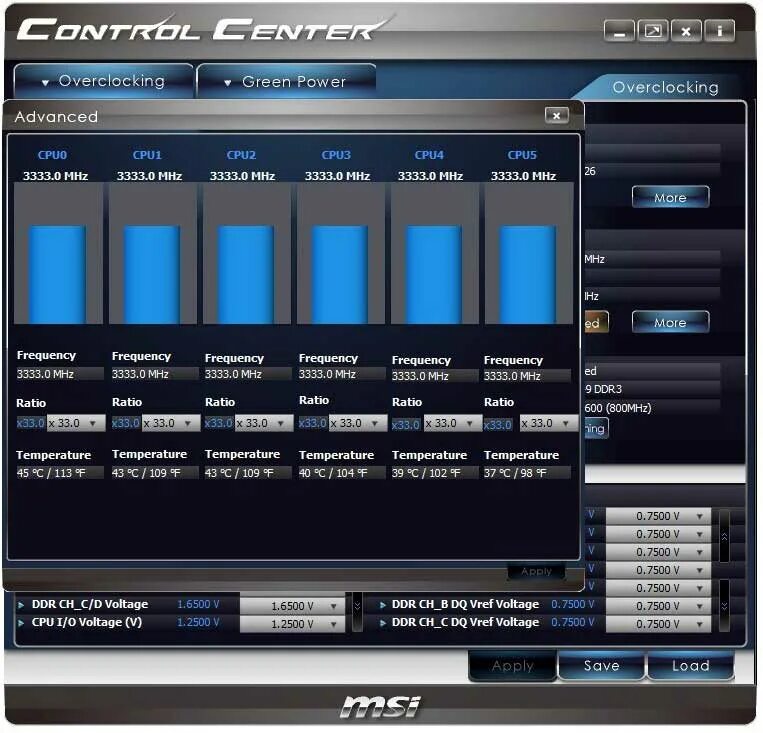Click current 1.6500 V DDR CH_C/D value
Screen dimensions: 763x733
coord(198,605)
